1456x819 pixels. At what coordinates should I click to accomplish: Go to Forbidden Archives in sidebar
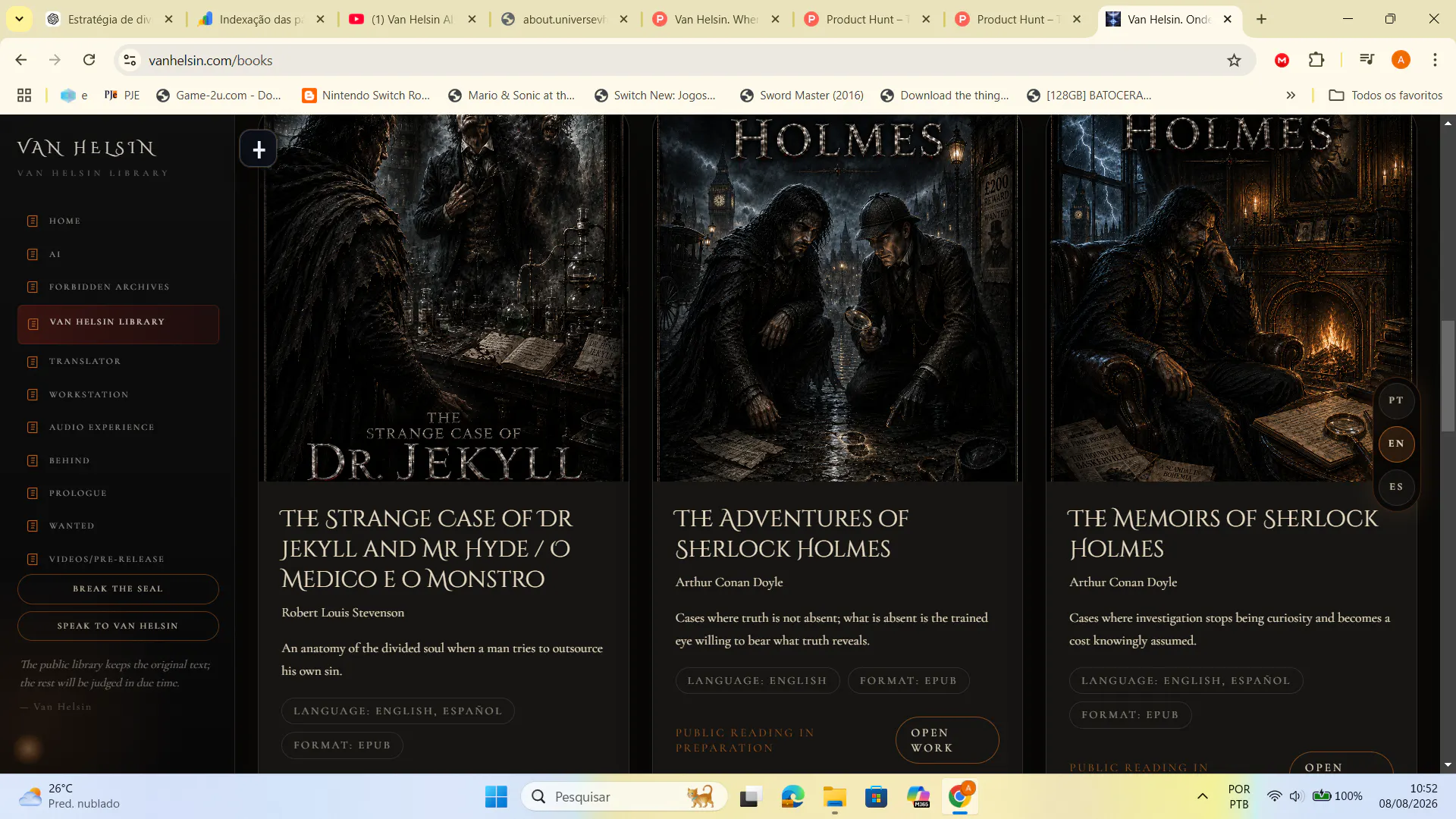point(109,287)
